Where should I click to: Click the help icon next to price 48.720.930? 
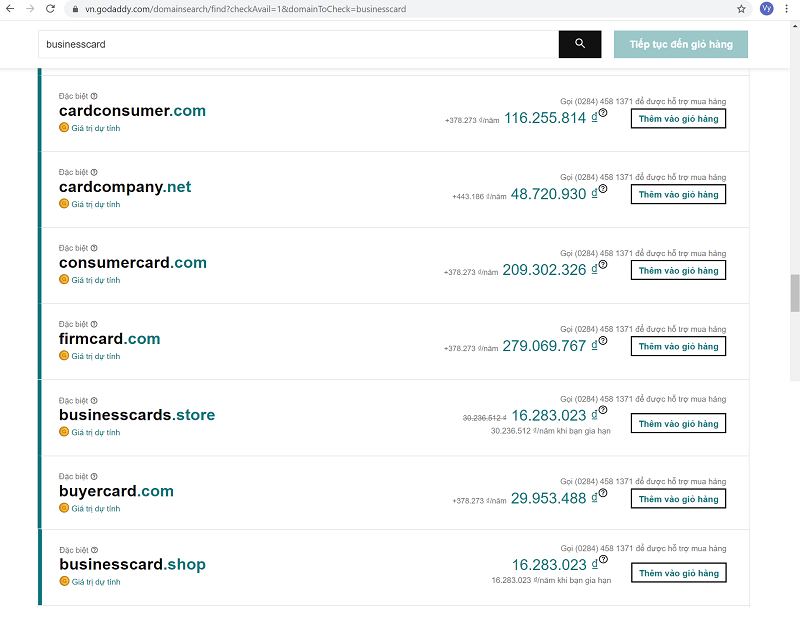pos(603,189)
